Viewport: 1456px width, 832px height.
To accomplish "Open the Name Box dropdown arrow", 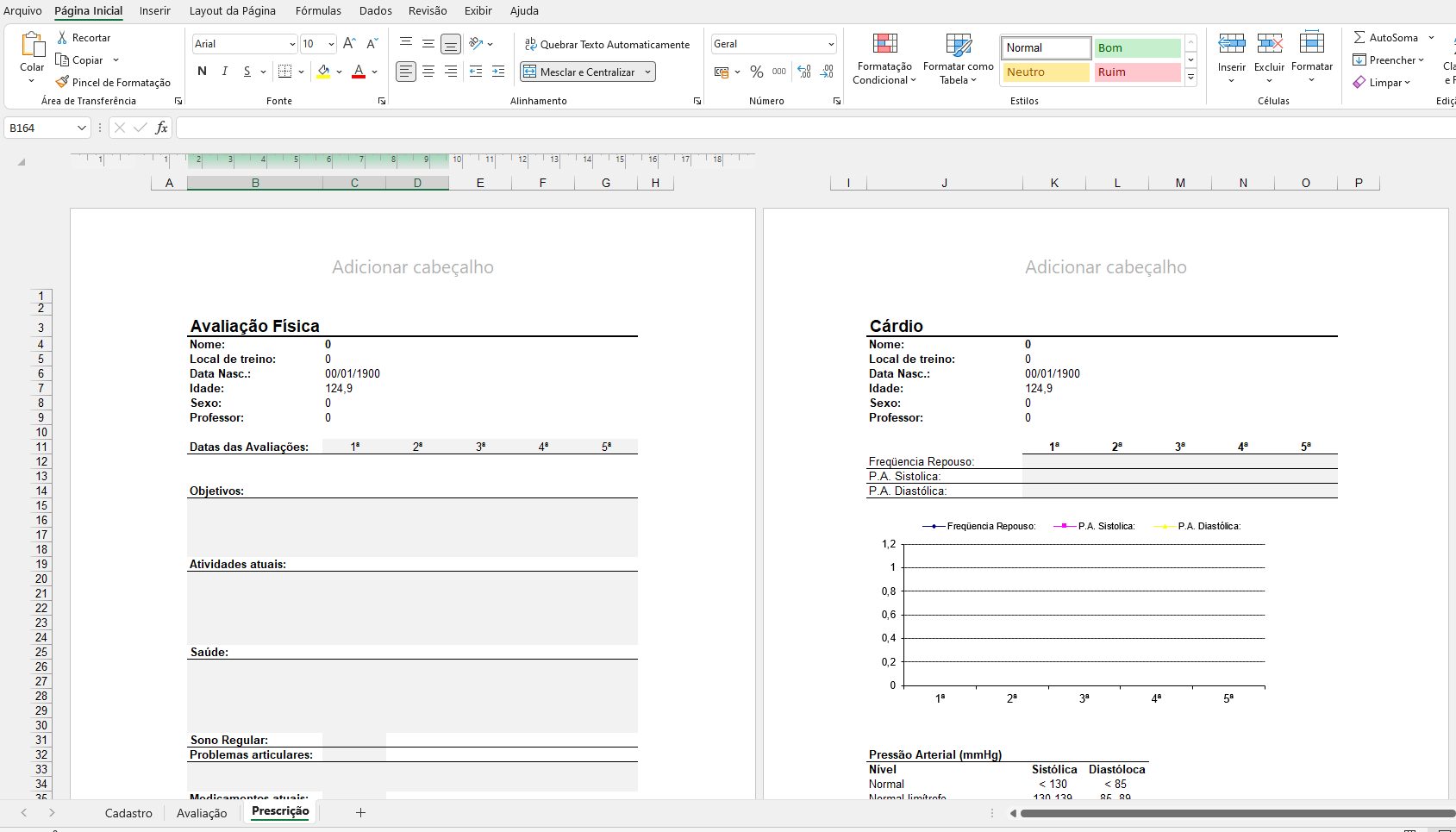I will [x=82, y=128].
